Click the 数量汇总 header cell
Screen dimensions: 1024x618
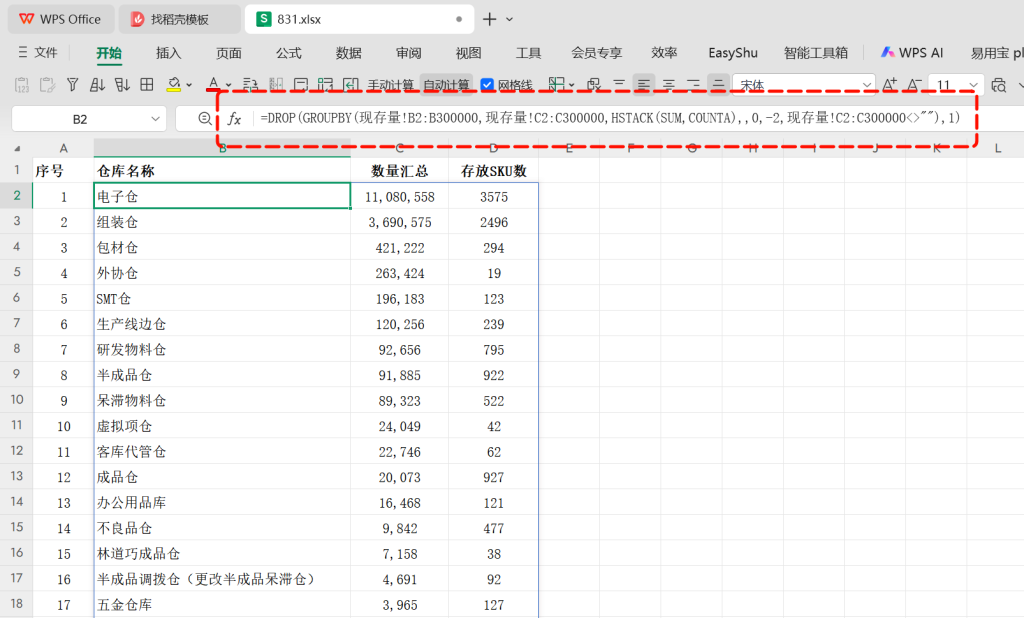click(x=400, y=171)
